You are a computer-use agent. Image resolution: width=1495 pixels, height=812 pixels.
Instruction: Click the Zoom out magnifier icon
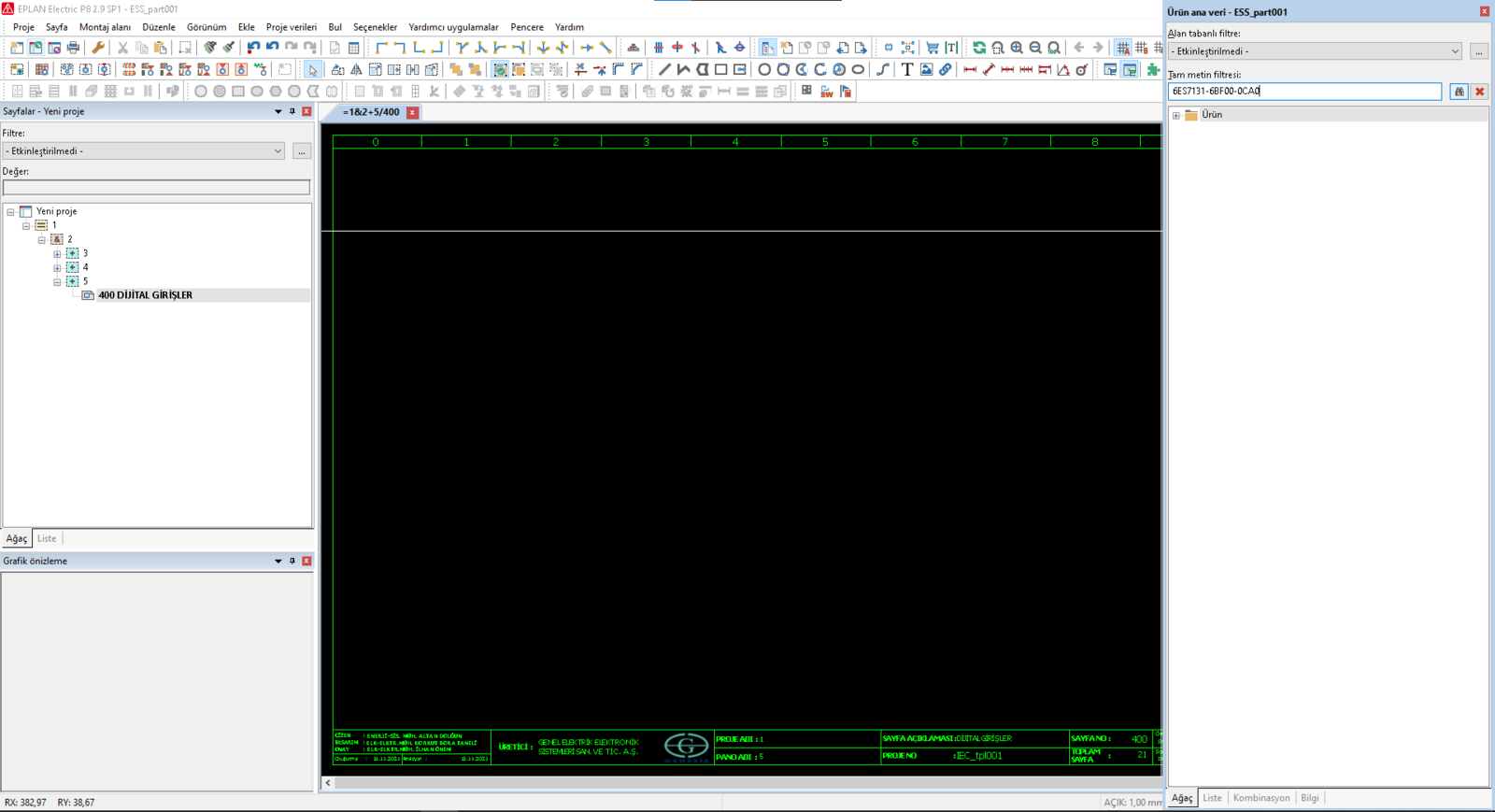coord(1035,48)
